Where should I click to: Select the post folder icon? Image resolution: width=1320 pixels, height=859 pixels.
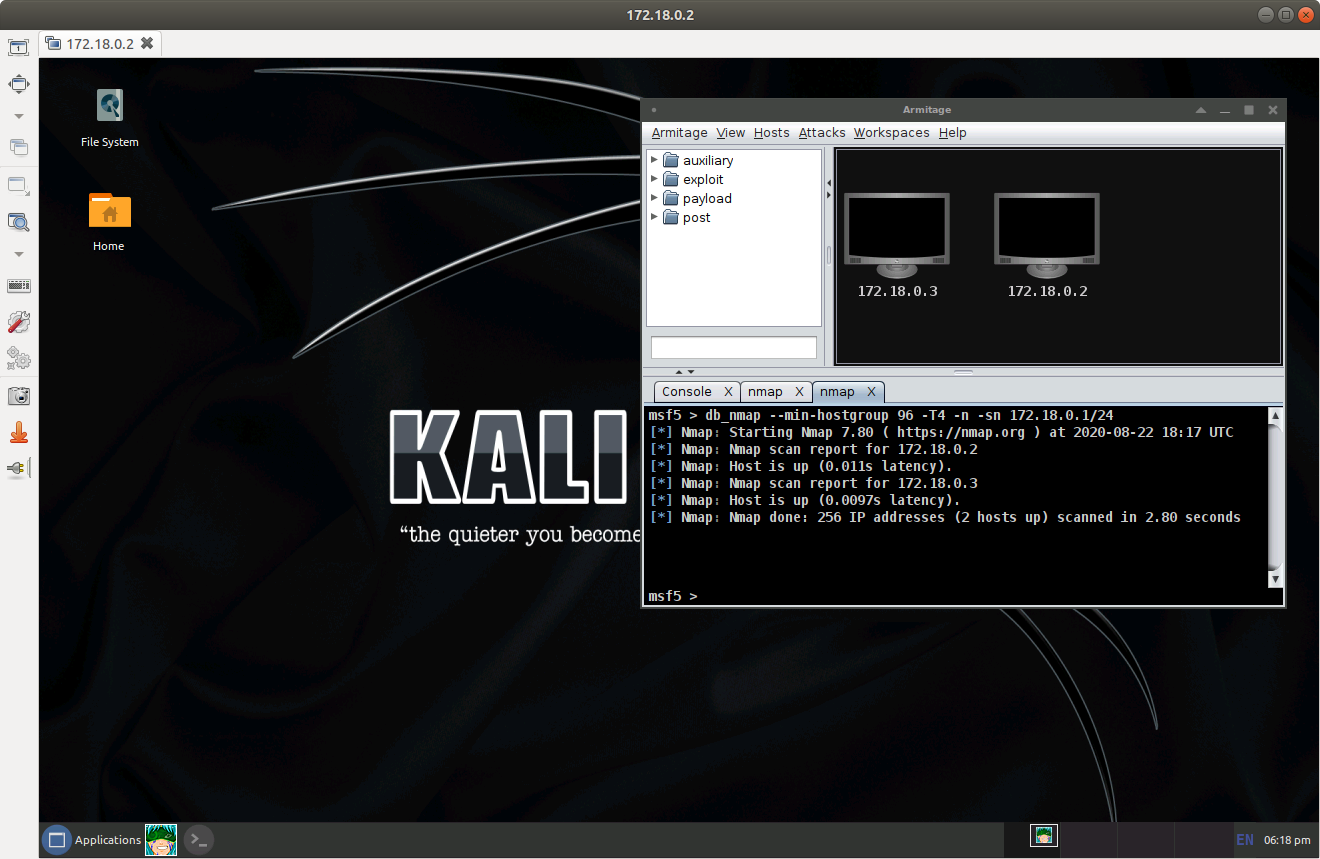671,217
